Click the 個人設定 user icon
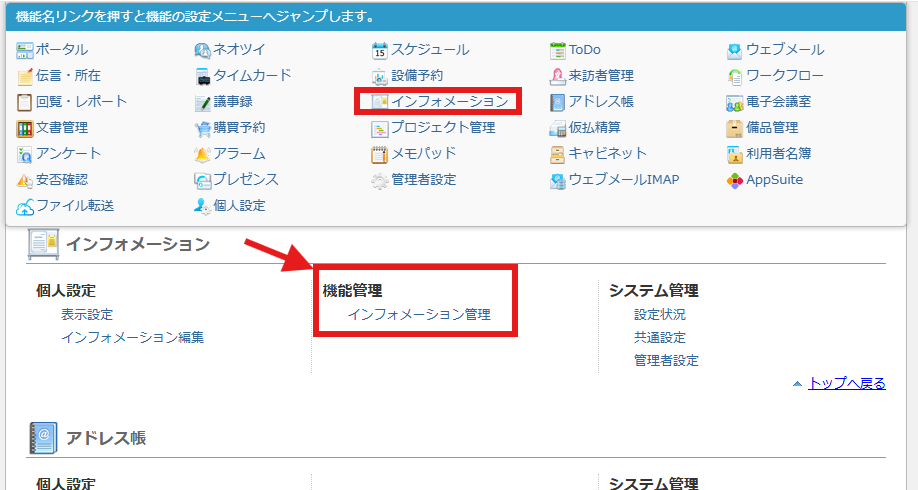This screenshot has height=490, width=918. pos(203,207)
